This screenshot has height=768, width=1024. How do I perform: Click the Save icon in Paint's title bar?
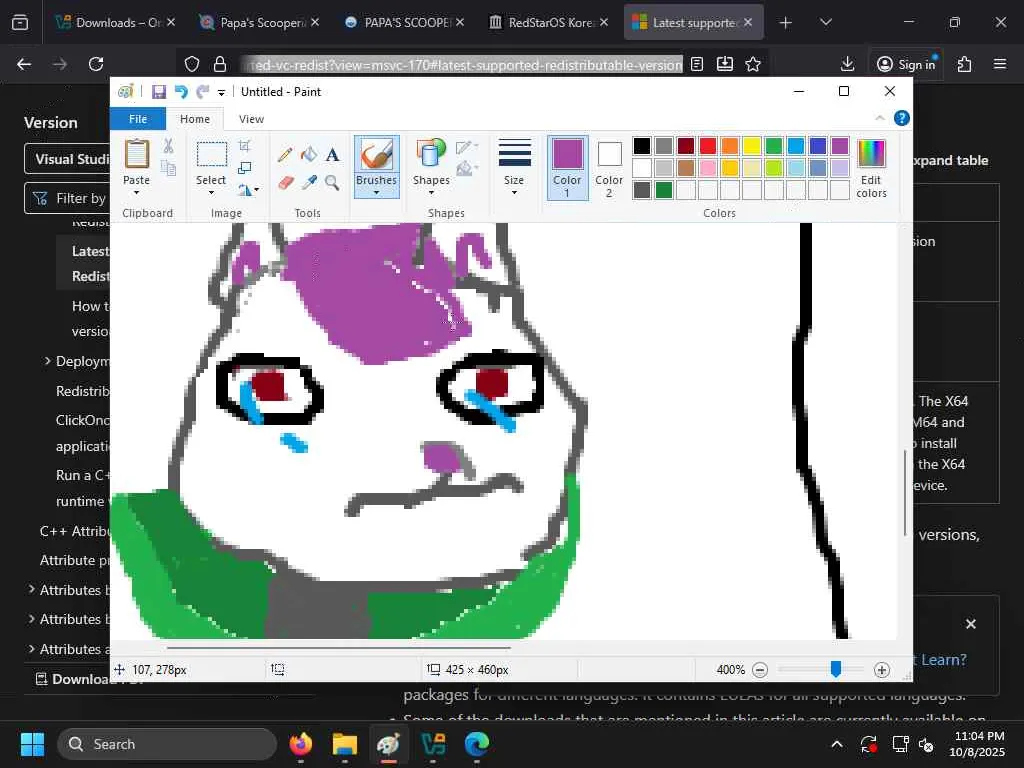coord(159,92)
